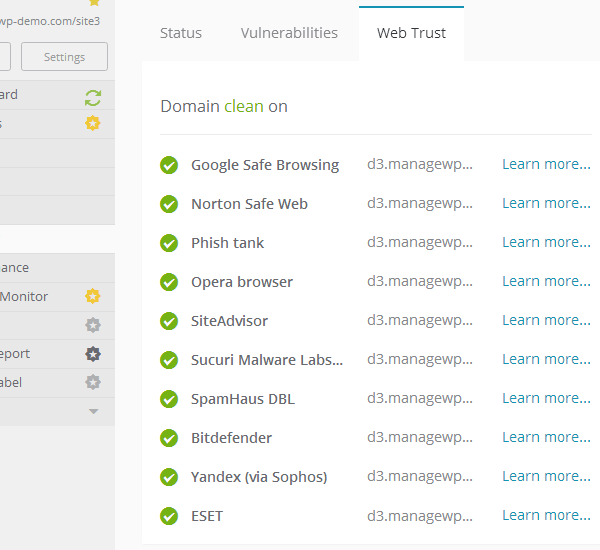This screenshot has width=600, height=550.
Task: Open Learn more for Sucuri Malware Labs
Action: [546, 359]
